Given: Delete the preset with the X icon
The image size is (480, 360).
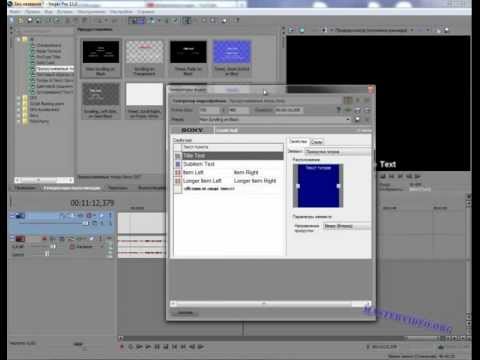Looking at the screenshot, I should tap(366, 119).
